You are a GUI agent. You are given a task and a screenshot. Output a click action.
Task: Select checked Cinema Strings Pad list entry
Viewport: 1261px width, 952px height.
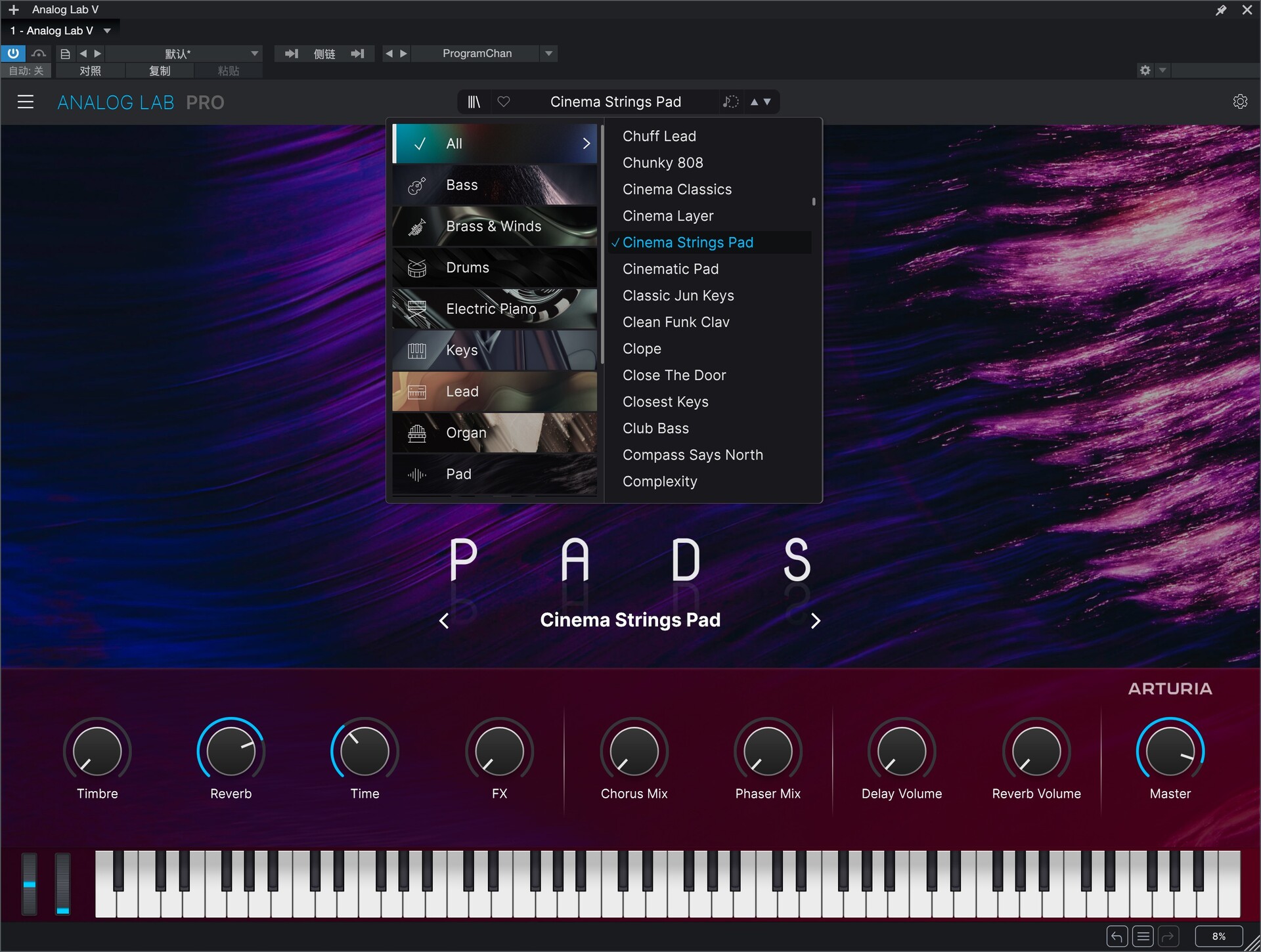(x=709, y=242)
